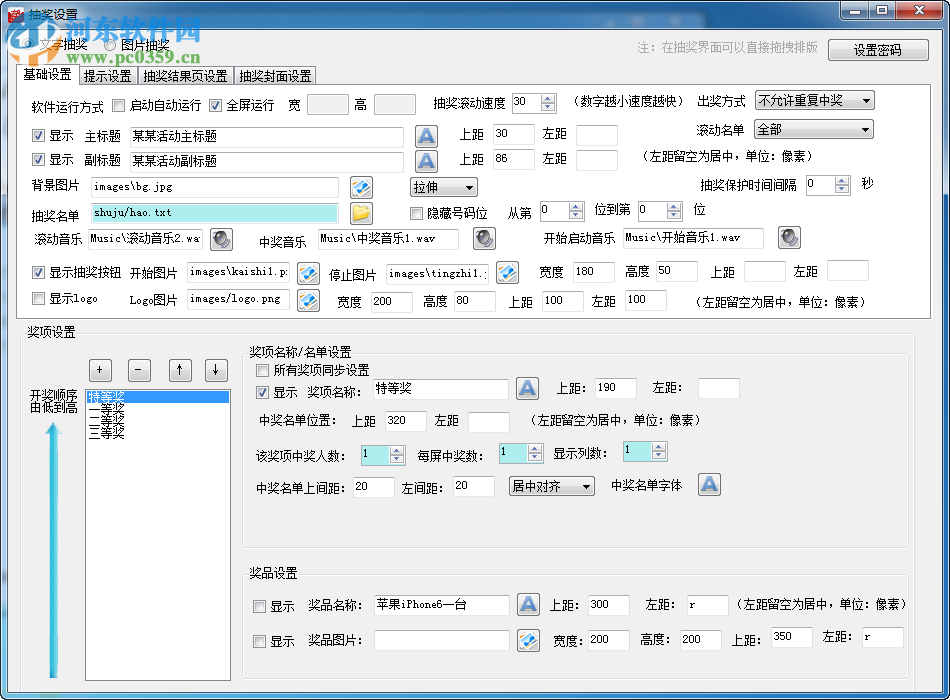Preview the 滚动音乐 scrolling music

click(x=221, y=238)
